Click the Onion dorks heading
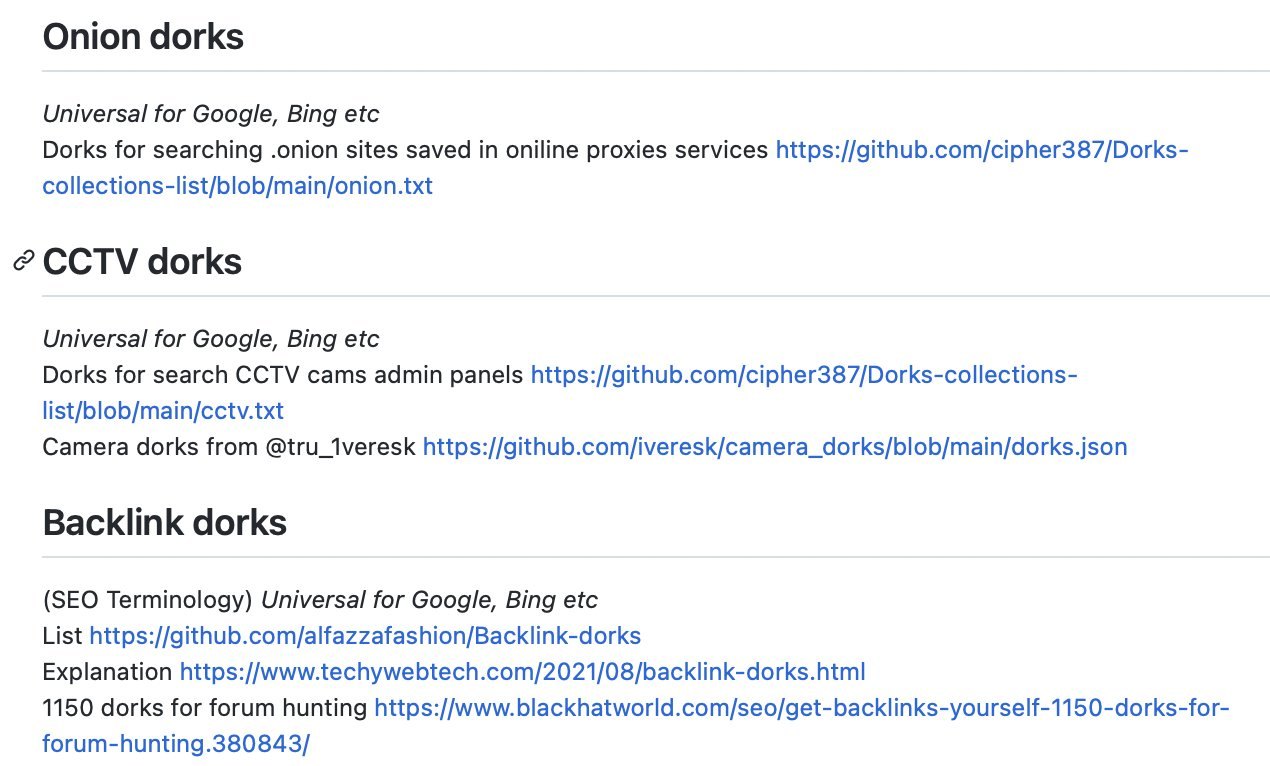Viewport: 1270px width, 766px height. pos(143,37)
